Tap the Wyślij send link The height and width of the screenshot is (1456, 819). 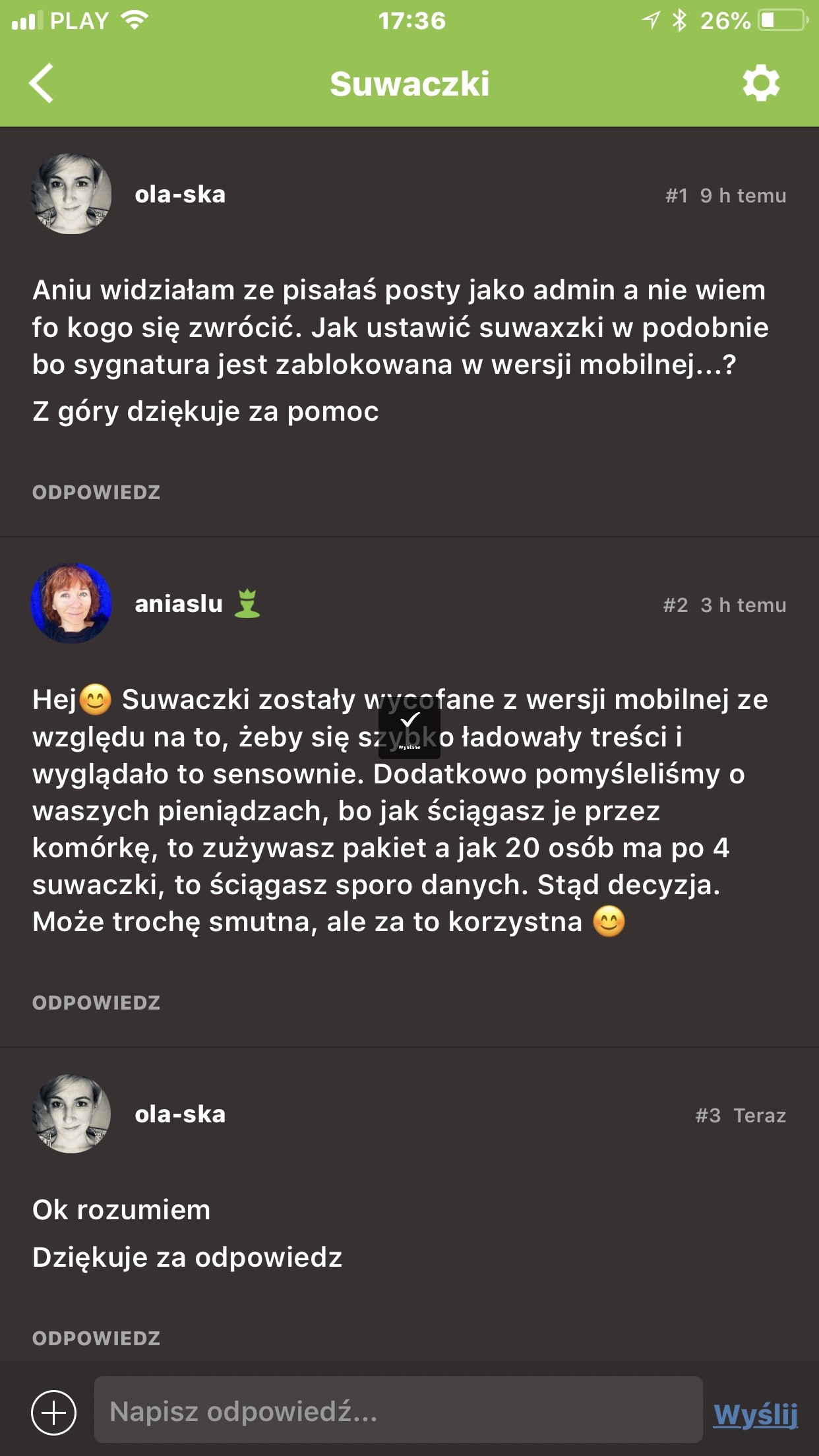[756, 1414]
